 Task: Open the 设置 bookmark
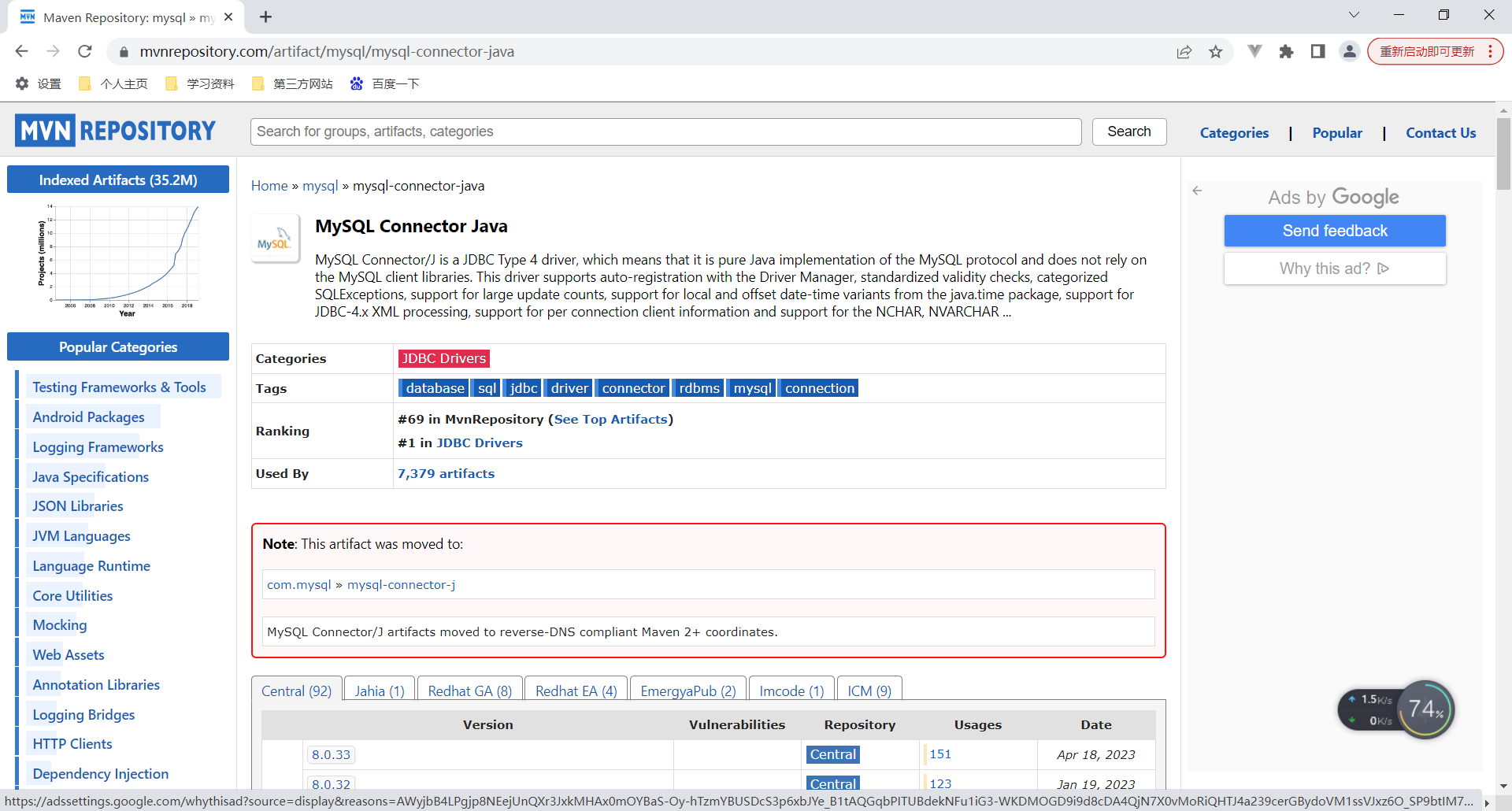point(39,83)
